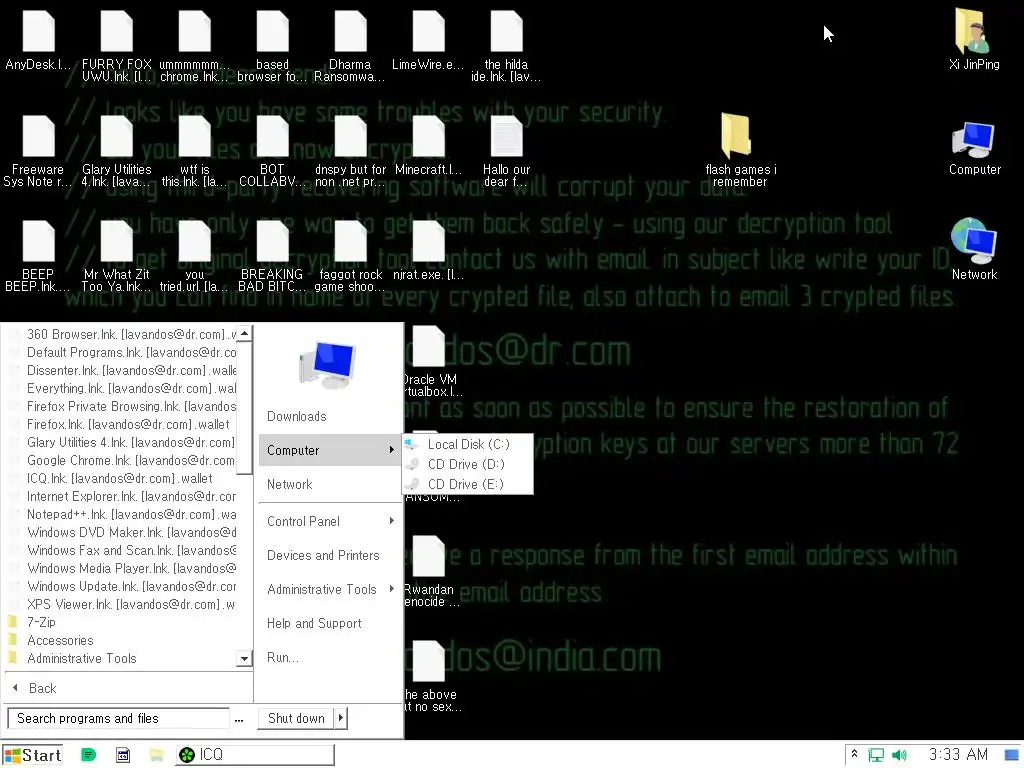Select Computer in the Start menu
This screenshot has width=1024, height=768.
click(329, 450)
